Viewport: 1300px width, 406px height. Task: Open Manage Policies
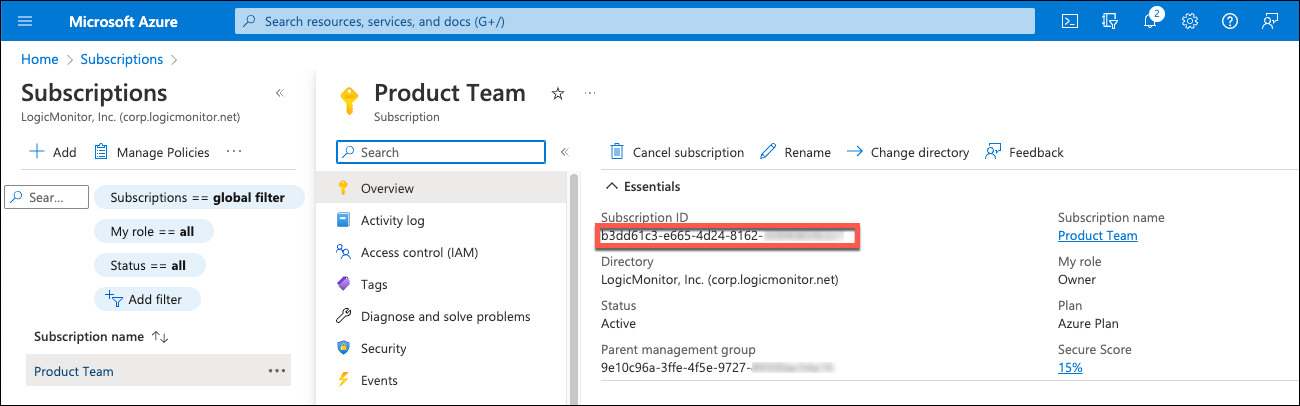(152, 152)
